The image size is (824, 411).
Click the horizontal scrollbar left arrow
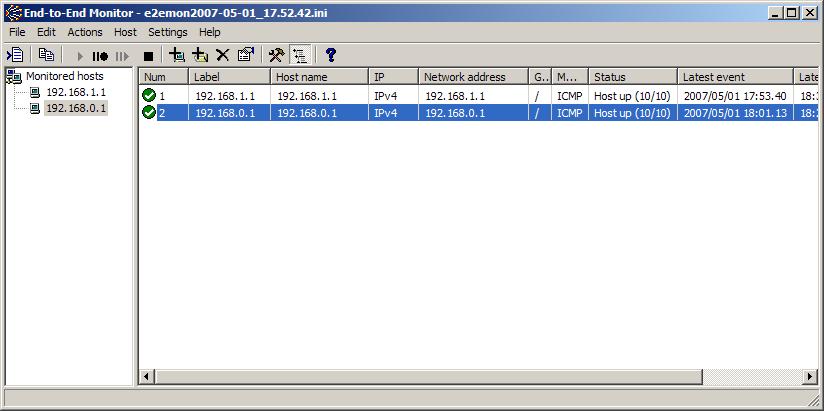click(147, 376)
